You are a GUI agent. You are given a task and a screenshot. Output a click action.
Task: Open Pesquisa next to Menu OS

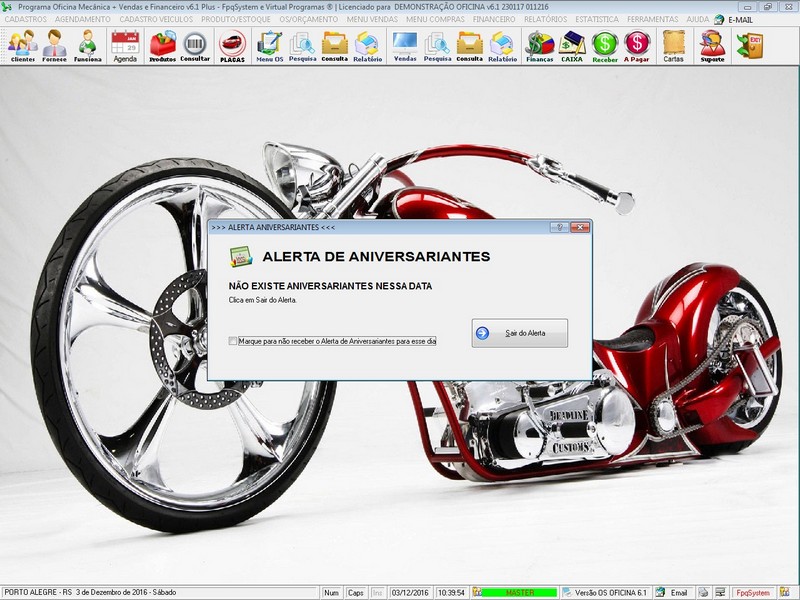pyautogui.click(x=303, y=46)
